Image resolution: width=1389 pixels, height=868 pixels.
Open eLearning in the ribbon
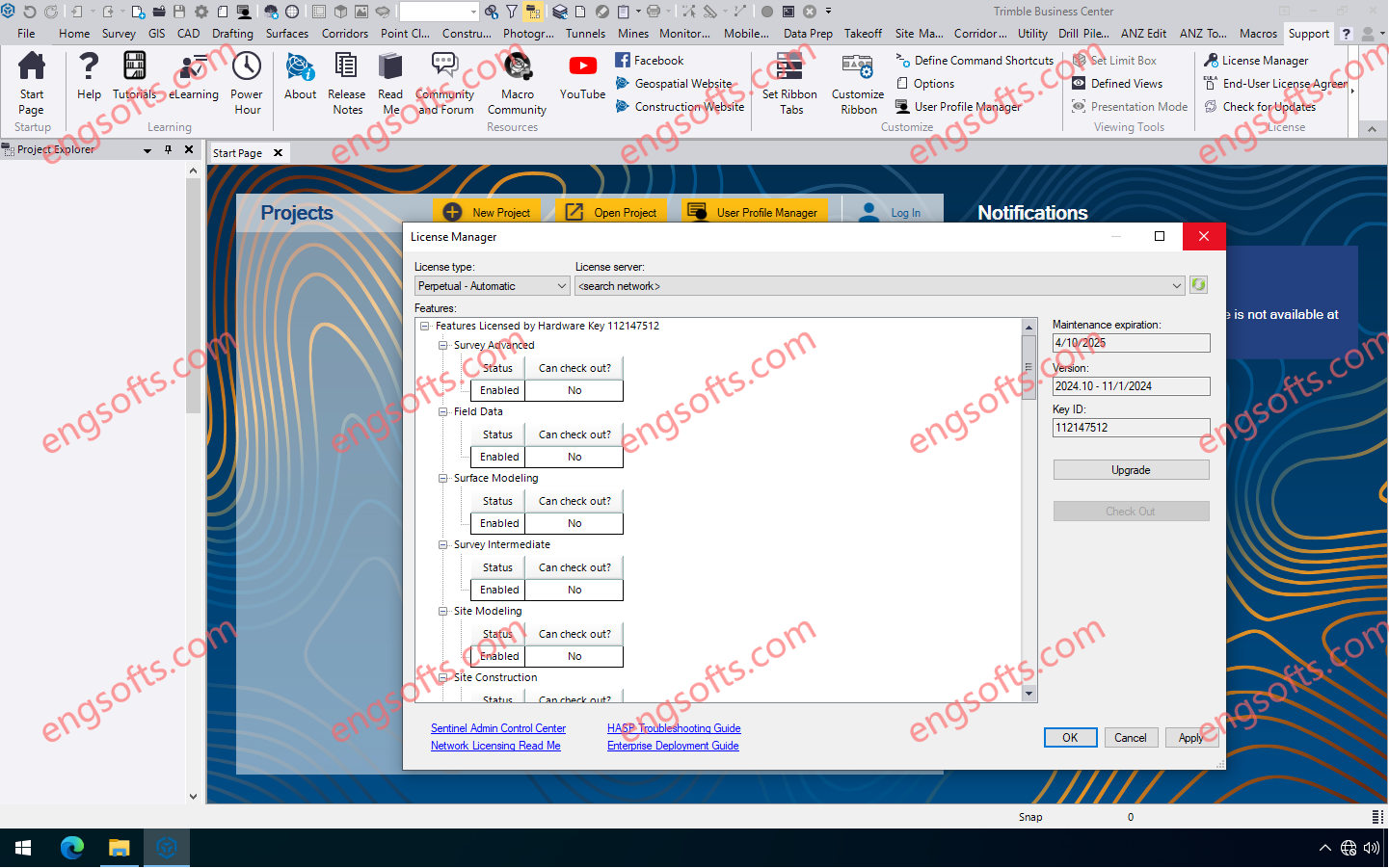(194, 76)
